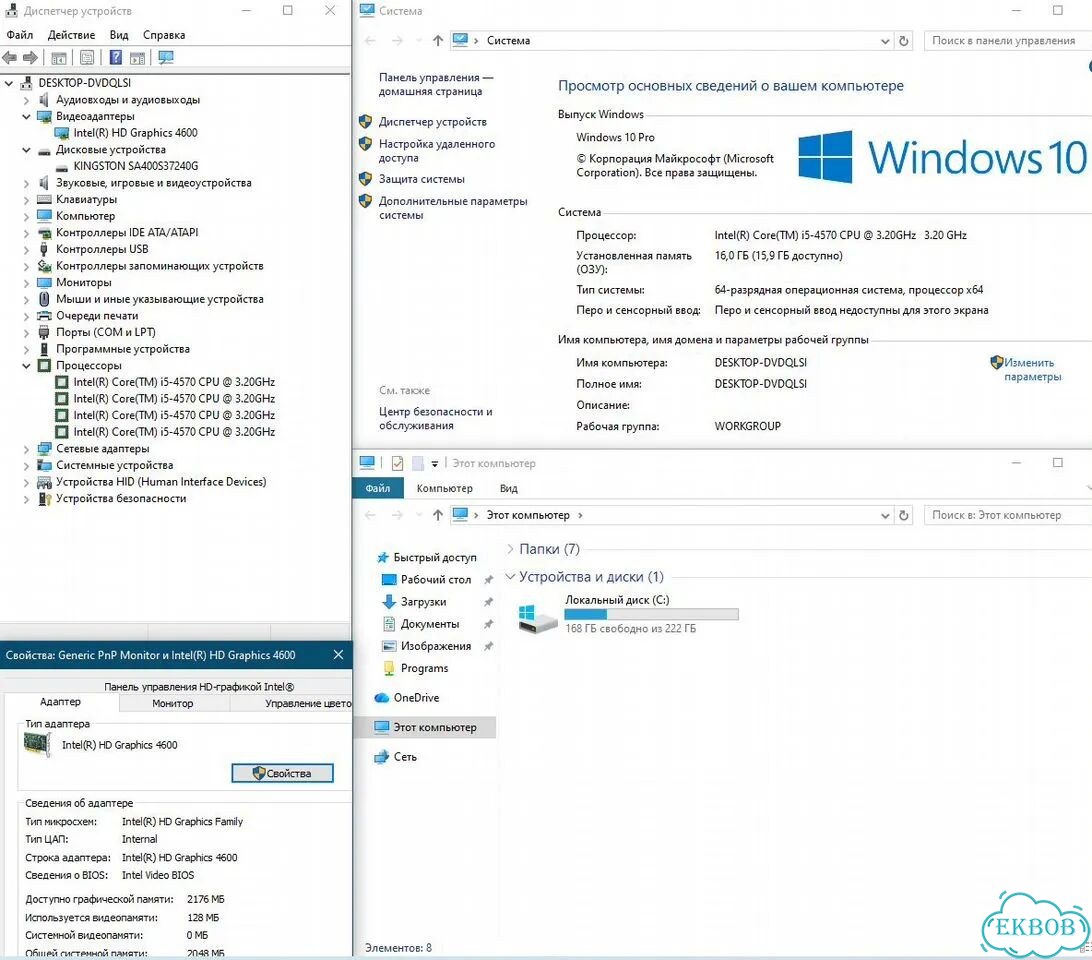Open quick access toolbar customize dropdown
This screenshot has height=960, width=1092.
point(435,463)
